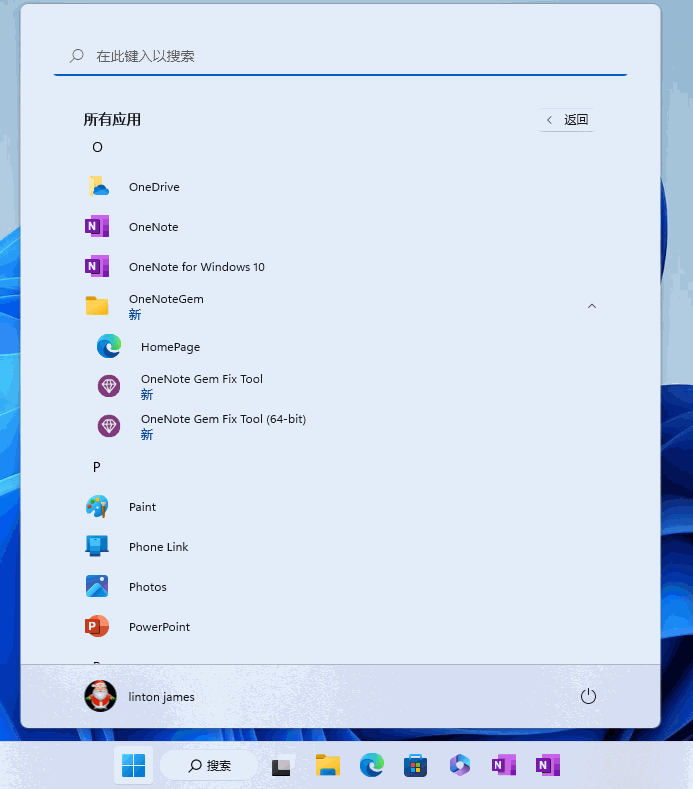This screenshot has width=693, height=789.
Task: Click the Paint text label
Action: pyautogui.click(x=142, y=507)
